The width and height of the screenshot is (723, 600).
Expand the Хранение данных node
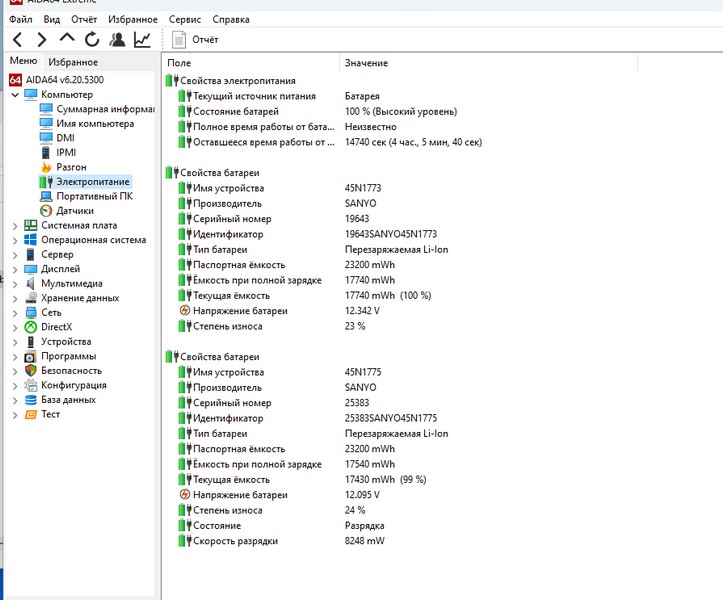click(x=14, y=298)
